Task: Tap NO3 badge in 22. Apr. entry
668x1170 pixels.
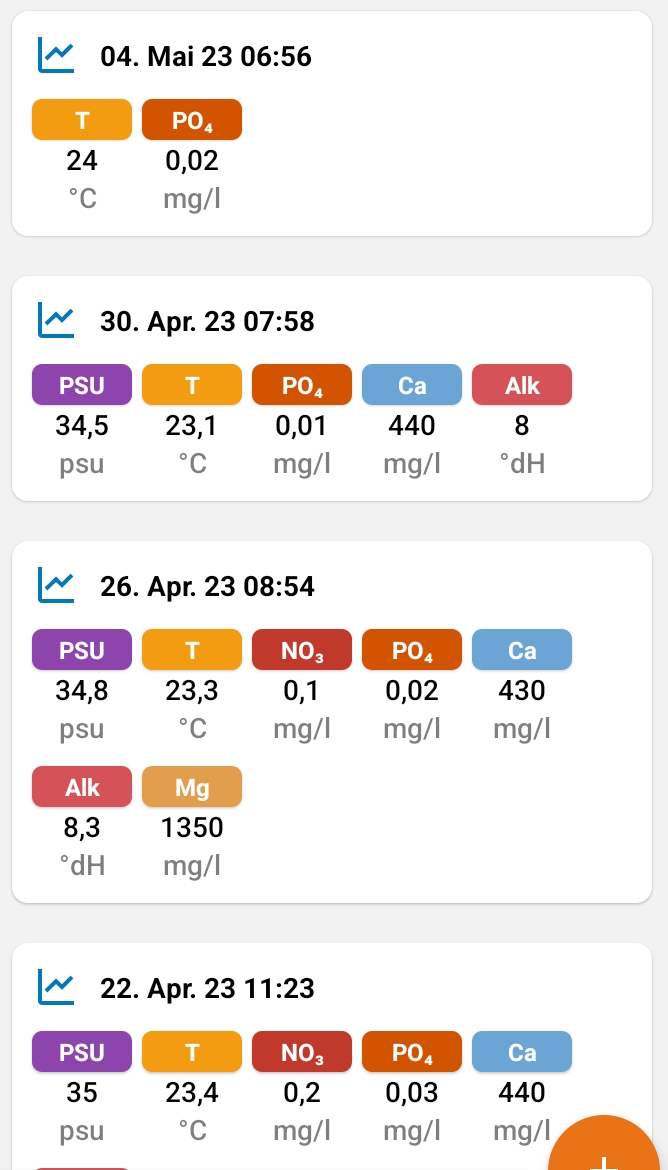Action: coord(302,1052)
